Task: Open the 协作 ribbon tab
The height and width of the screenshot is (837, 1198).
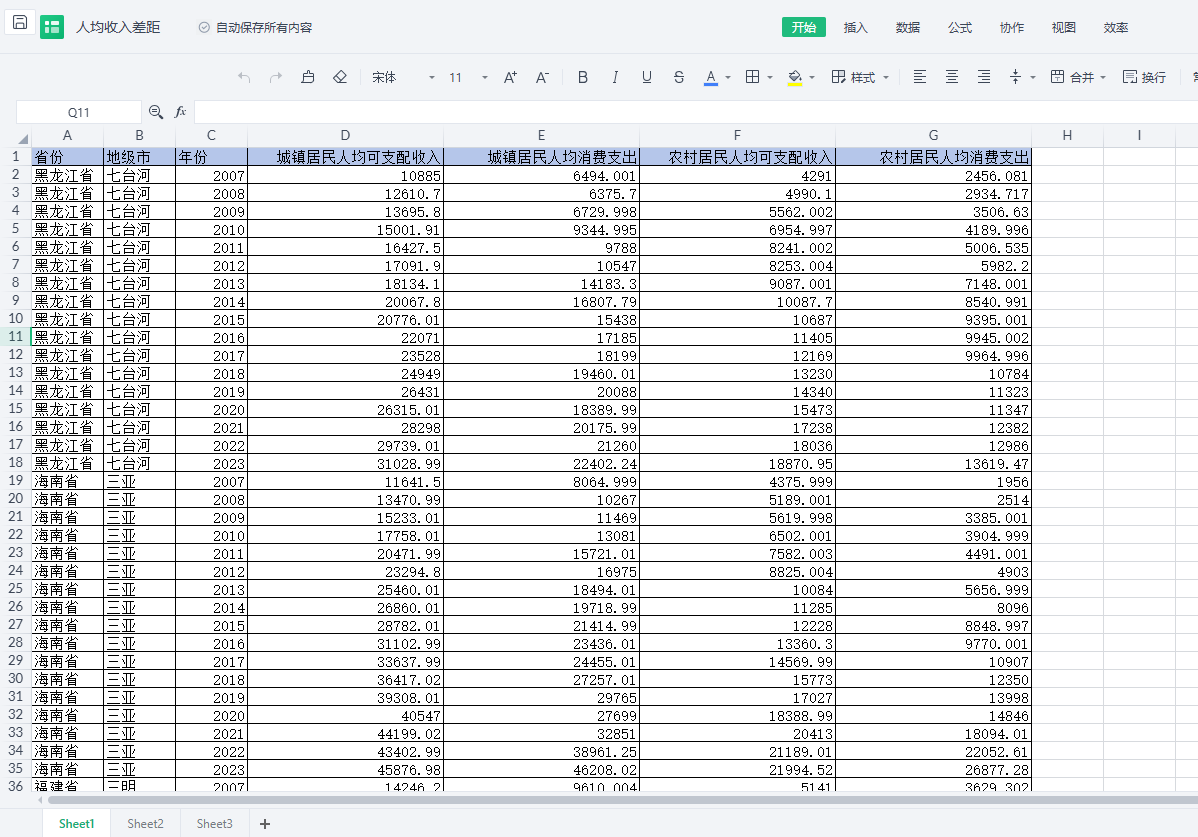Action: coord(1012,27)
